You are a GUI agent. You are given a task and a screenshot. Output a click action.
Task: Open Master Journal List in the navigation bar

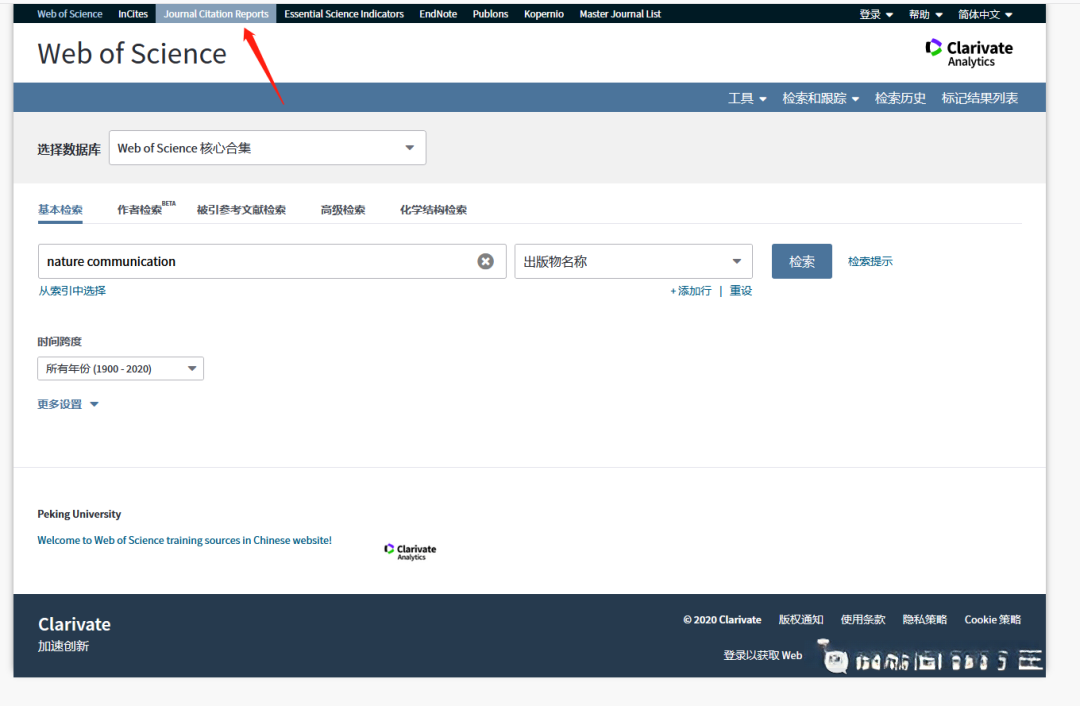pos(620,13)
